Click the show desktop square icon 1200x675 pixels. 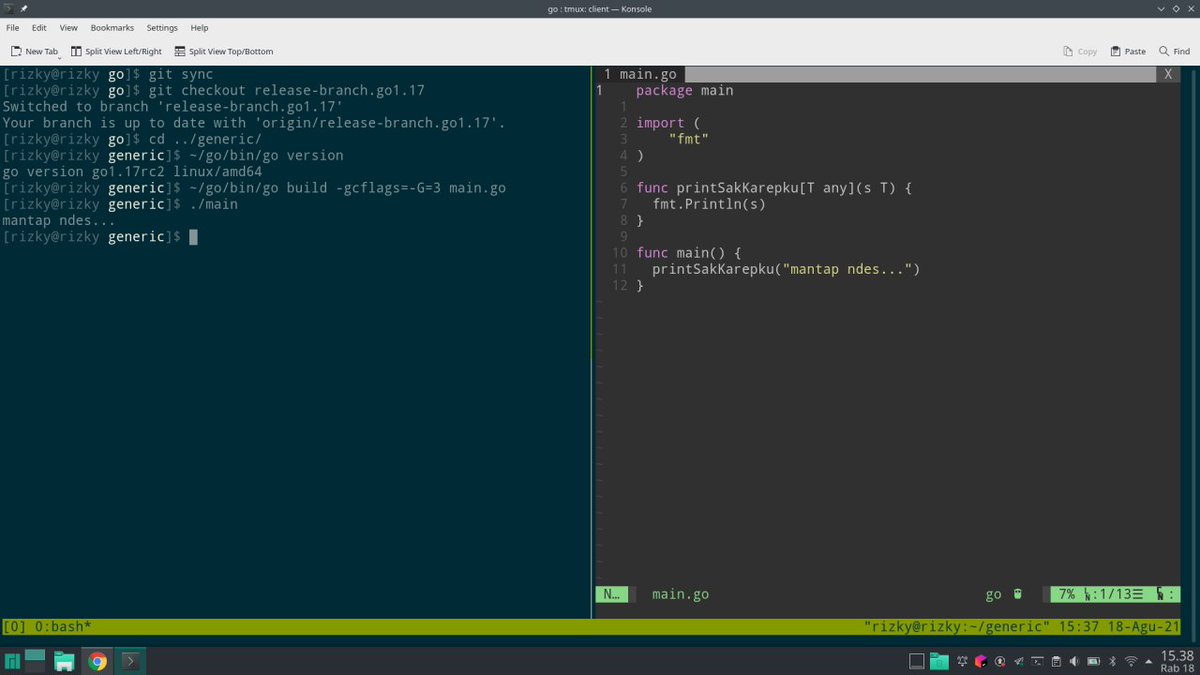(916, 661)
